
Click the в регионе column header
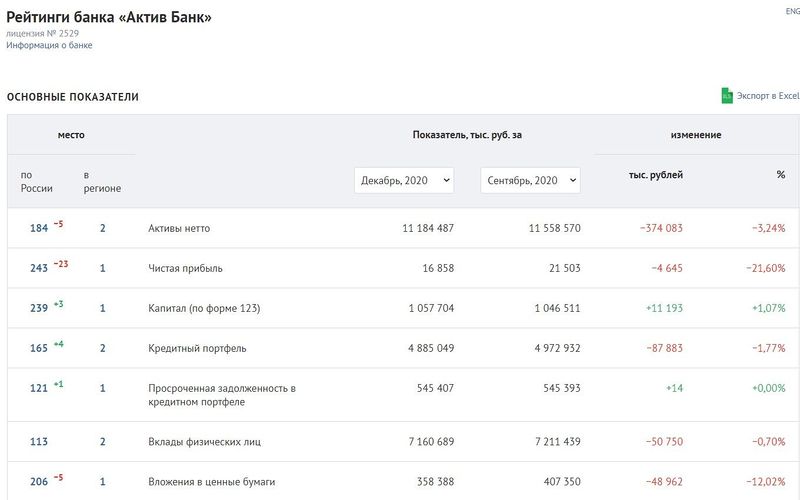click(102, 181)
